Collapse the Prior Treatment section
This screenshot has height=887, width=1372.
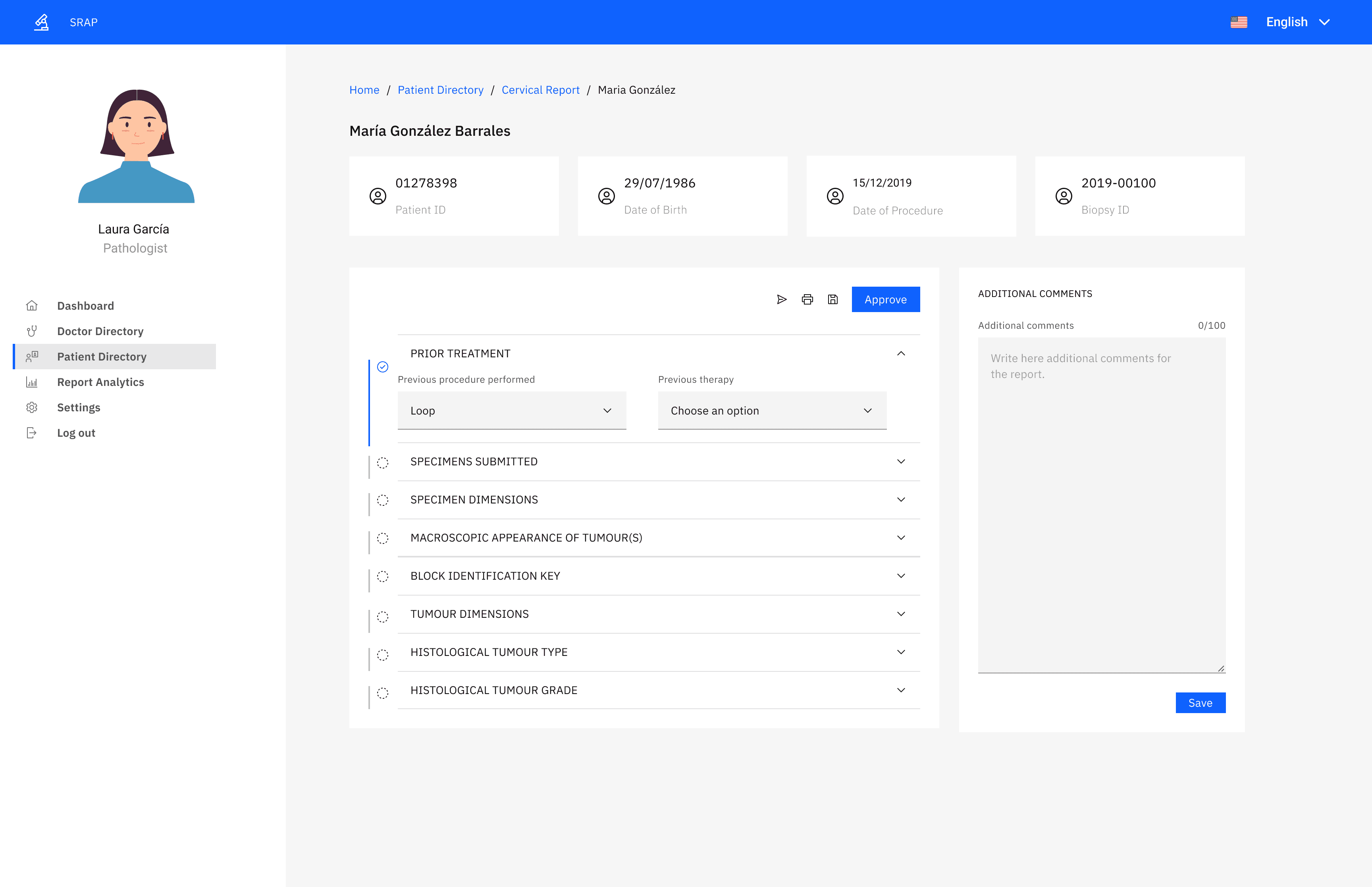(901, 354)
